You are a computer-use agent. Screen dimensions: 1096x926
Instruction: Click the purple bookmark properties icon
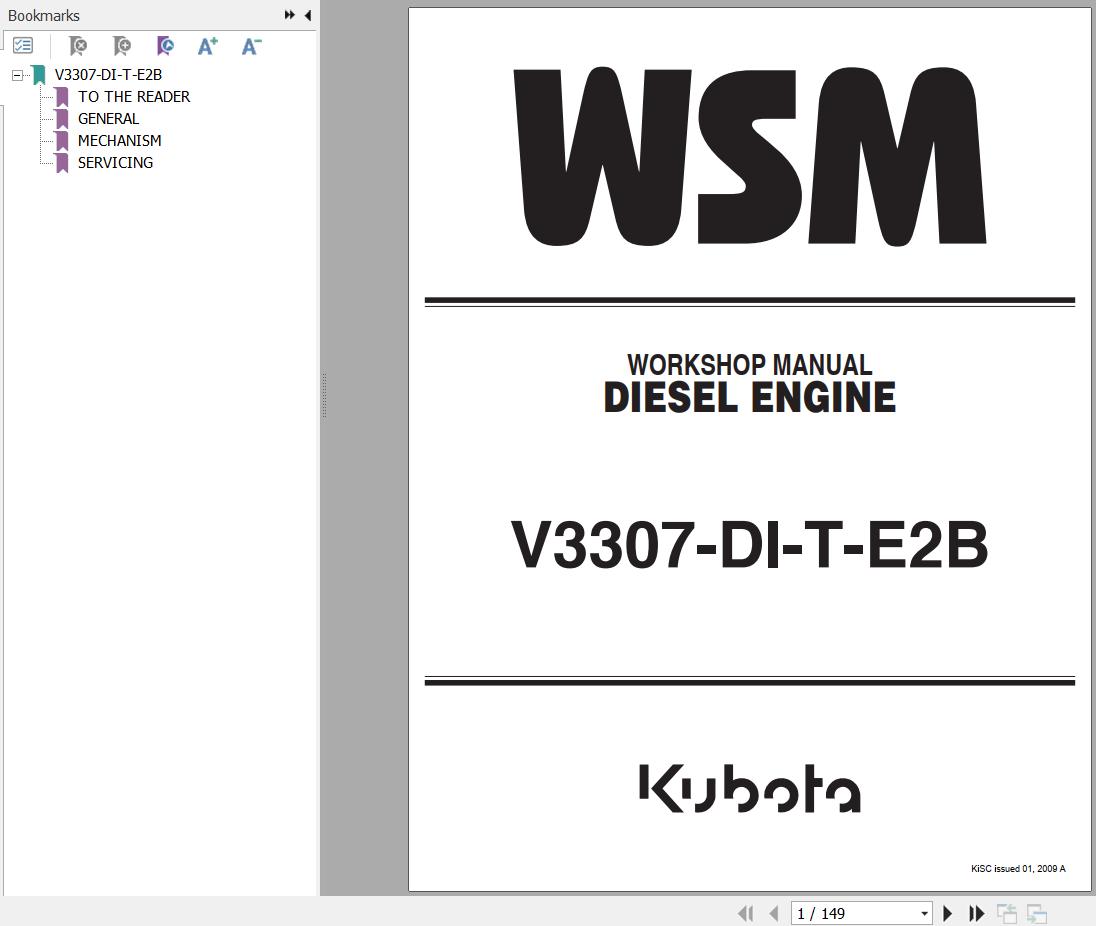click(165, 46)
